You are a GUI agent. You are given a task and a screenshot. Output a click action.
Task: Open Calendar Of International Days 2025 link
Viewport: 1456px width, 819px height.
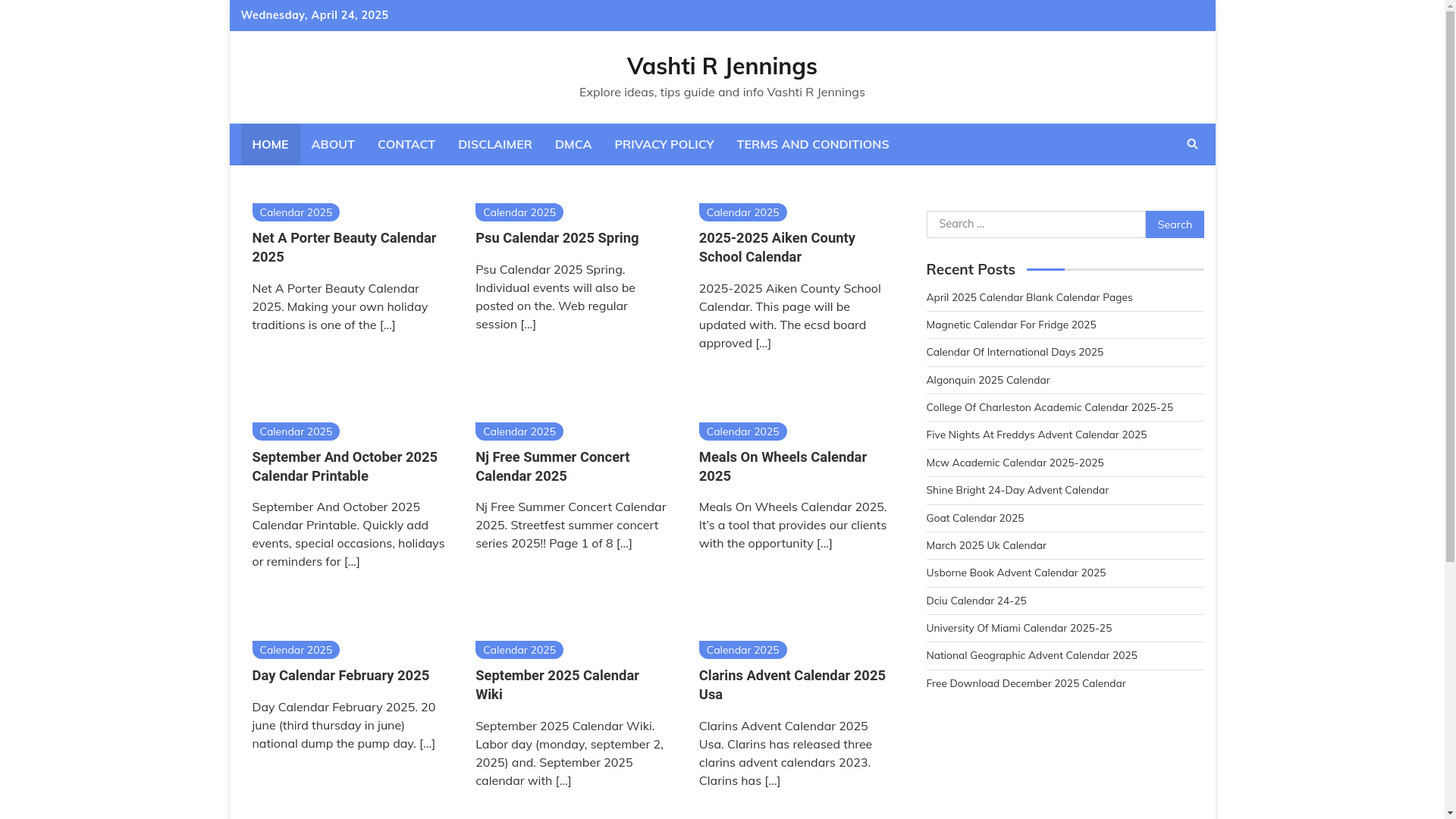point(1015,352)
